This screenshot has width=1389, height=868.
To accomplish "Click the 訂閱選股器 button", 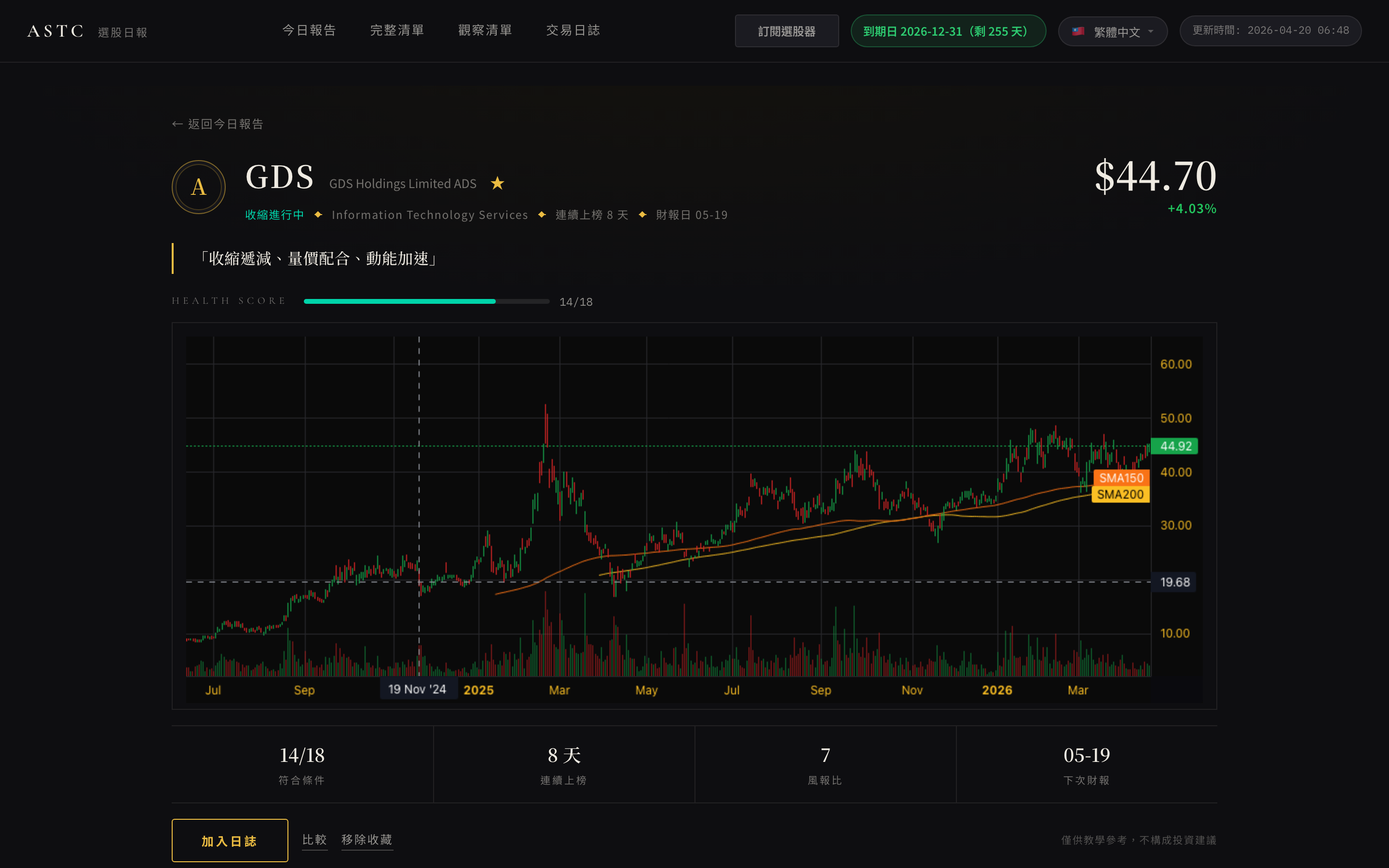I will (786, 31).
